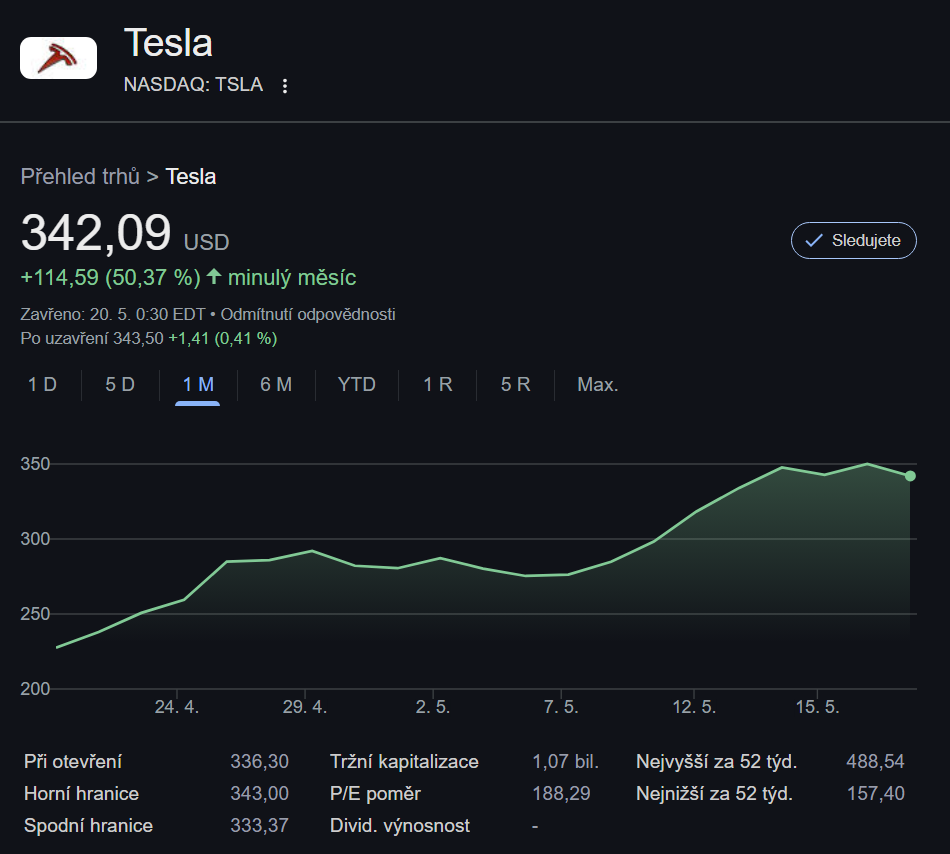Select the 6 M range tab

pos(276,385)
